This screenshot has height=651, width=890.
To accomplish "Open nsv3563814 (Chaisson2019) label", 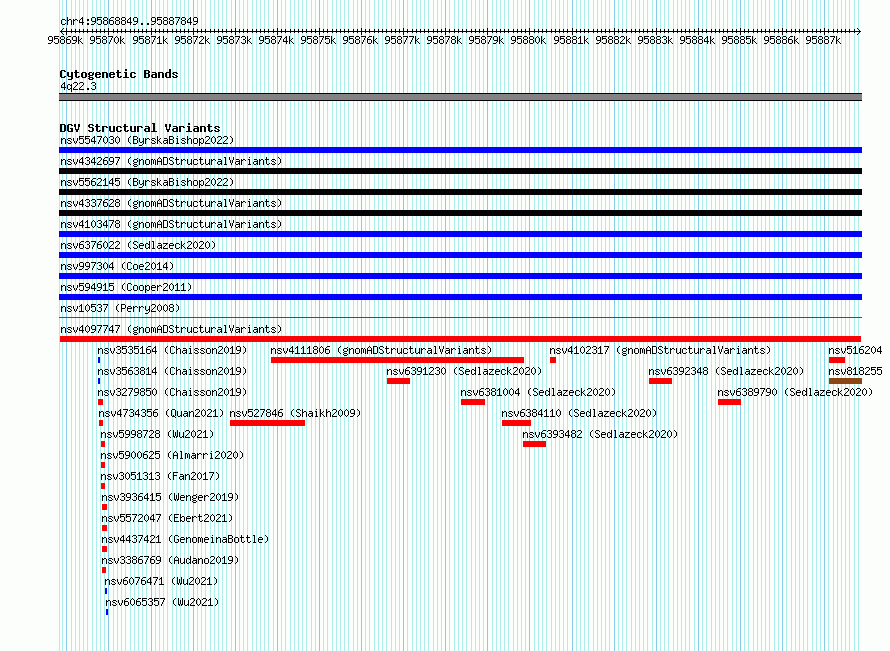I will point(173,371).
